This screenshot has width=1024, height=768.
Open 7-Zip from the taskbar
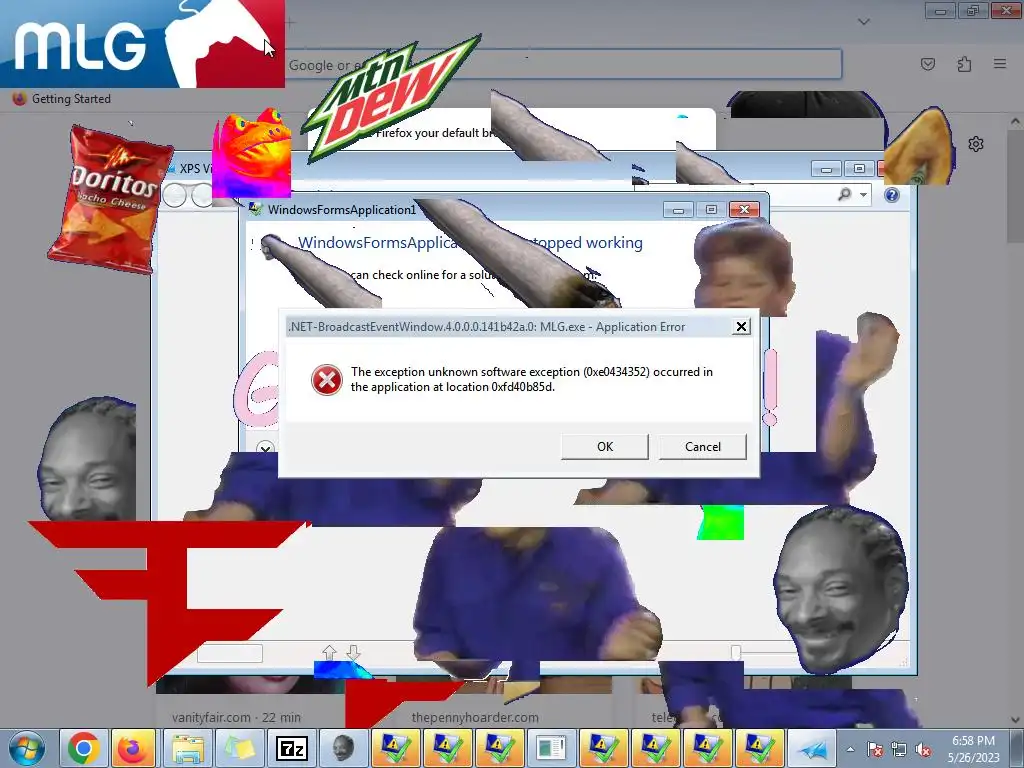pyautogui.click(x=292, y=748)
